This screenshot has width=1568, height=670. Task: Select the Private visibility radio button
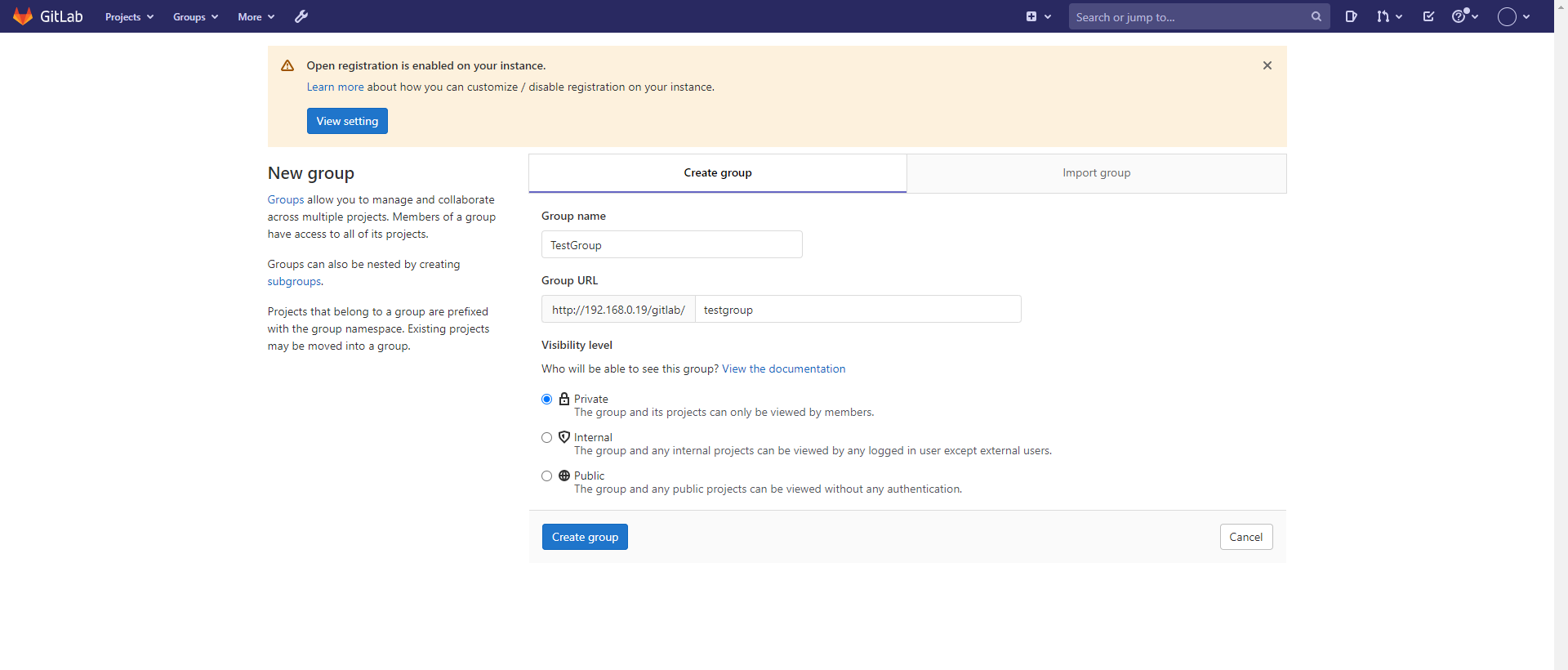pyautogui.click(x=547, y=399)
